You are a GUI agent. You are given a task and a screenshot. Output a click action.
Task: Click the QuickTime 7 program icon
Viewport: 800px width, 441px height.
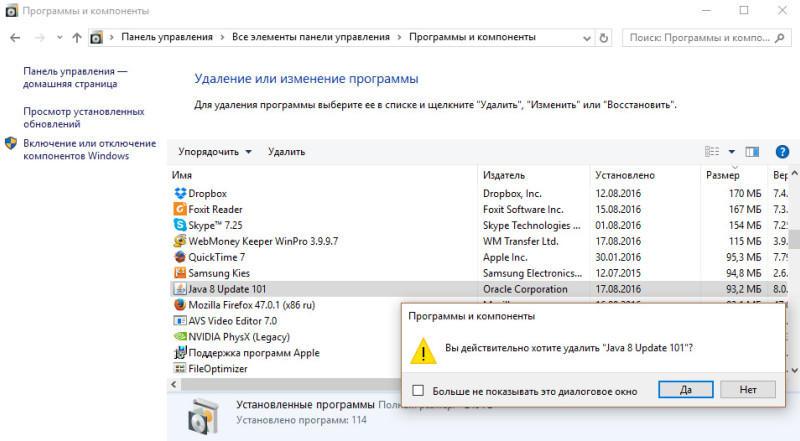tap(180, 257)
